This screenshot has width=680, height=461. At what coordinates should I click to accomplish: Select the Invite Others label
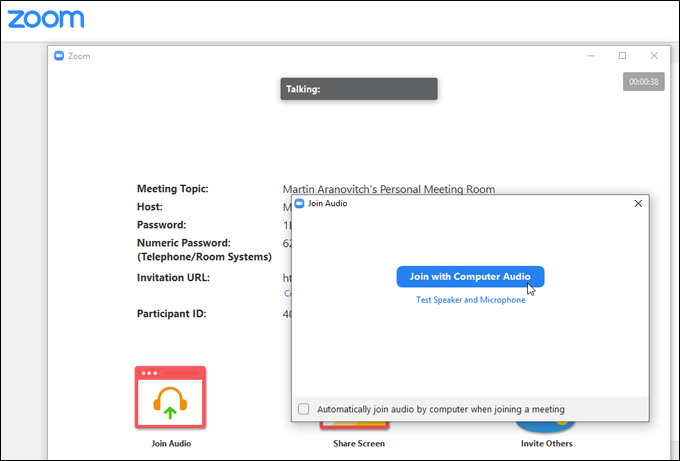click(546, 443)
